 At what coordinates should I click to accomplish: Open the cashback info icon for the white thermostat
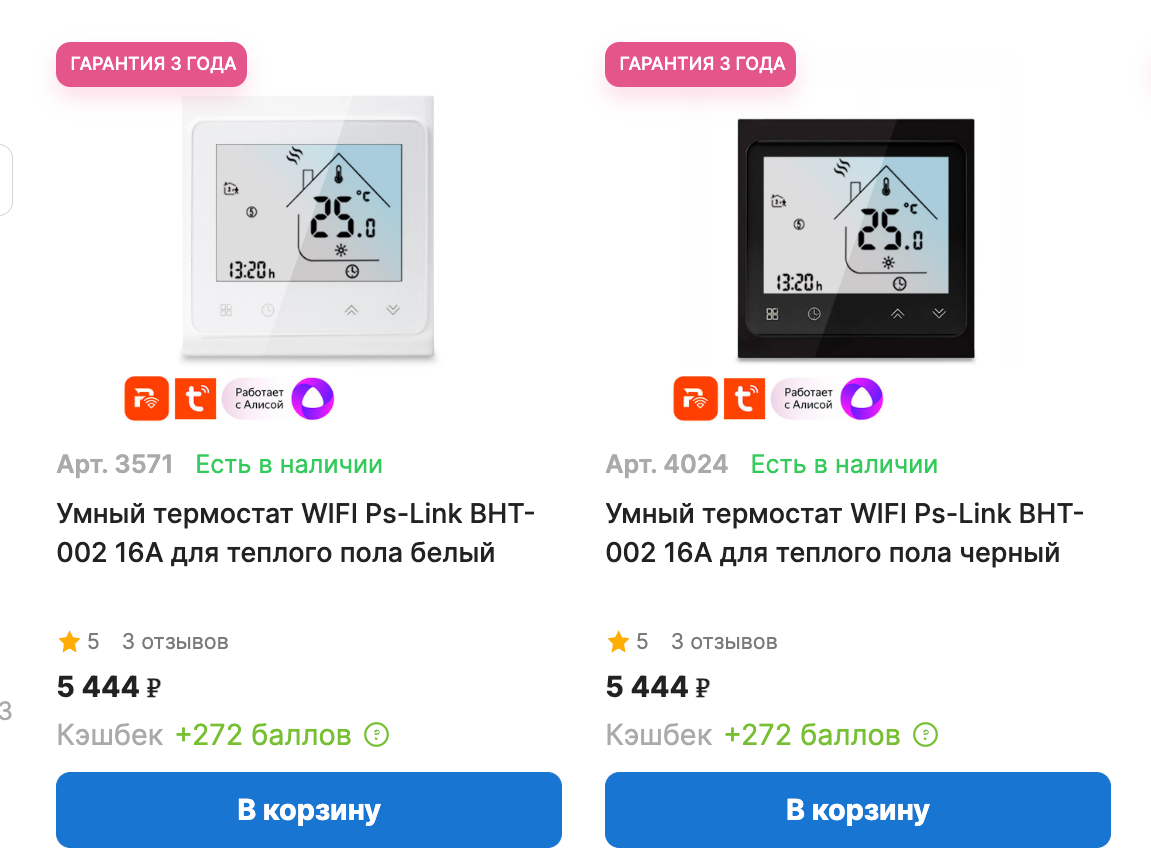pyautogui.click(x=375, y=735)
